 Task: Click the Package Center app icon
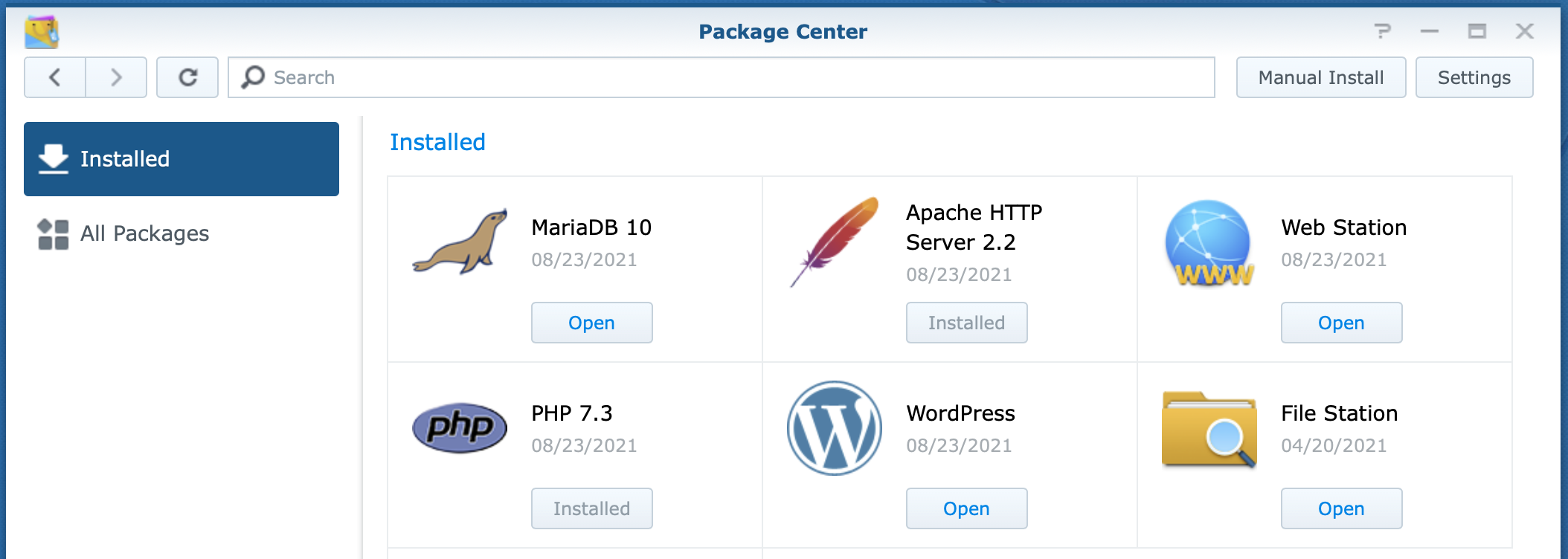[x=42, y=31]
